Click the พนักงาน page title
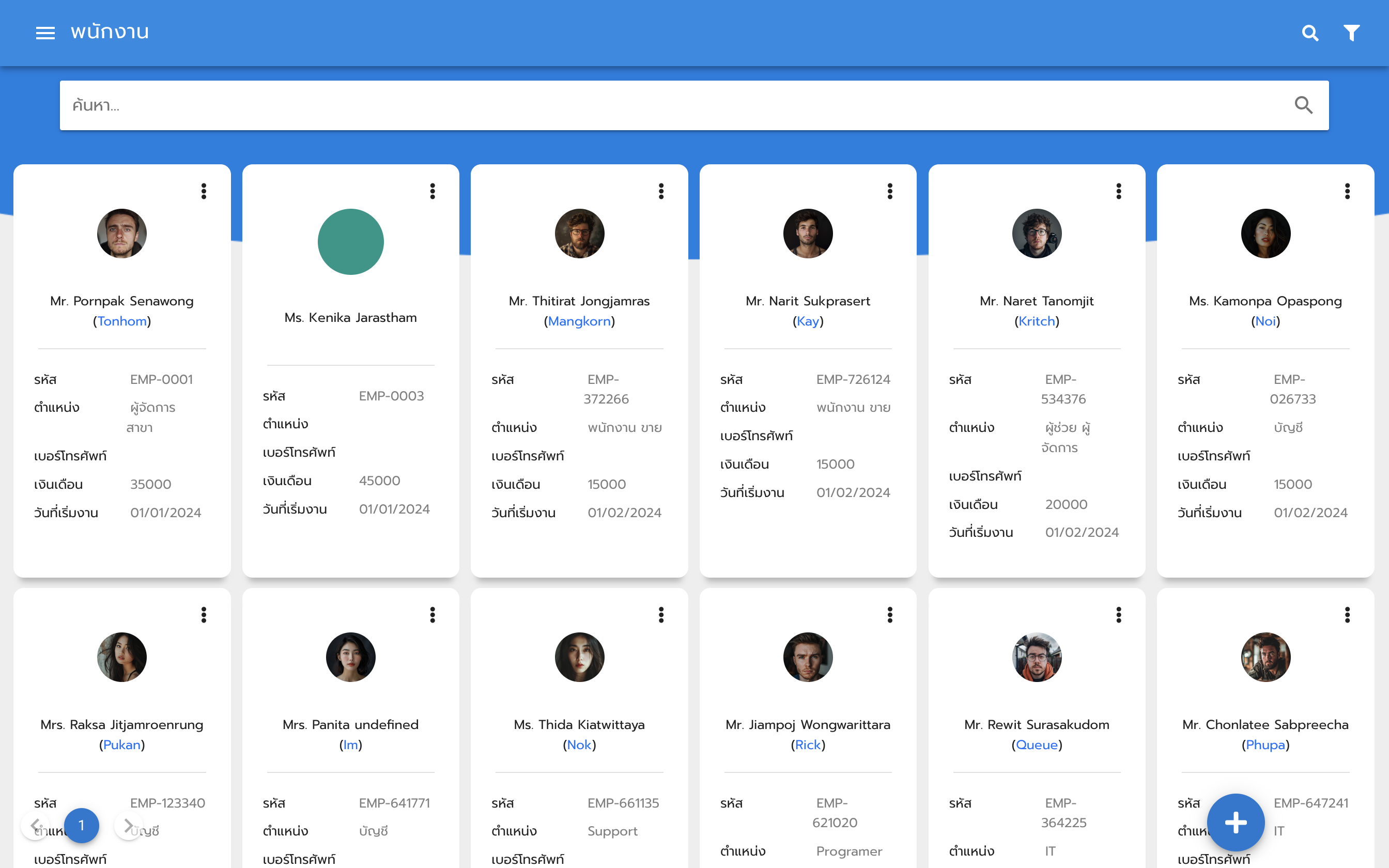This screenshot has width=1389, height=868. (x=110, y=32)
